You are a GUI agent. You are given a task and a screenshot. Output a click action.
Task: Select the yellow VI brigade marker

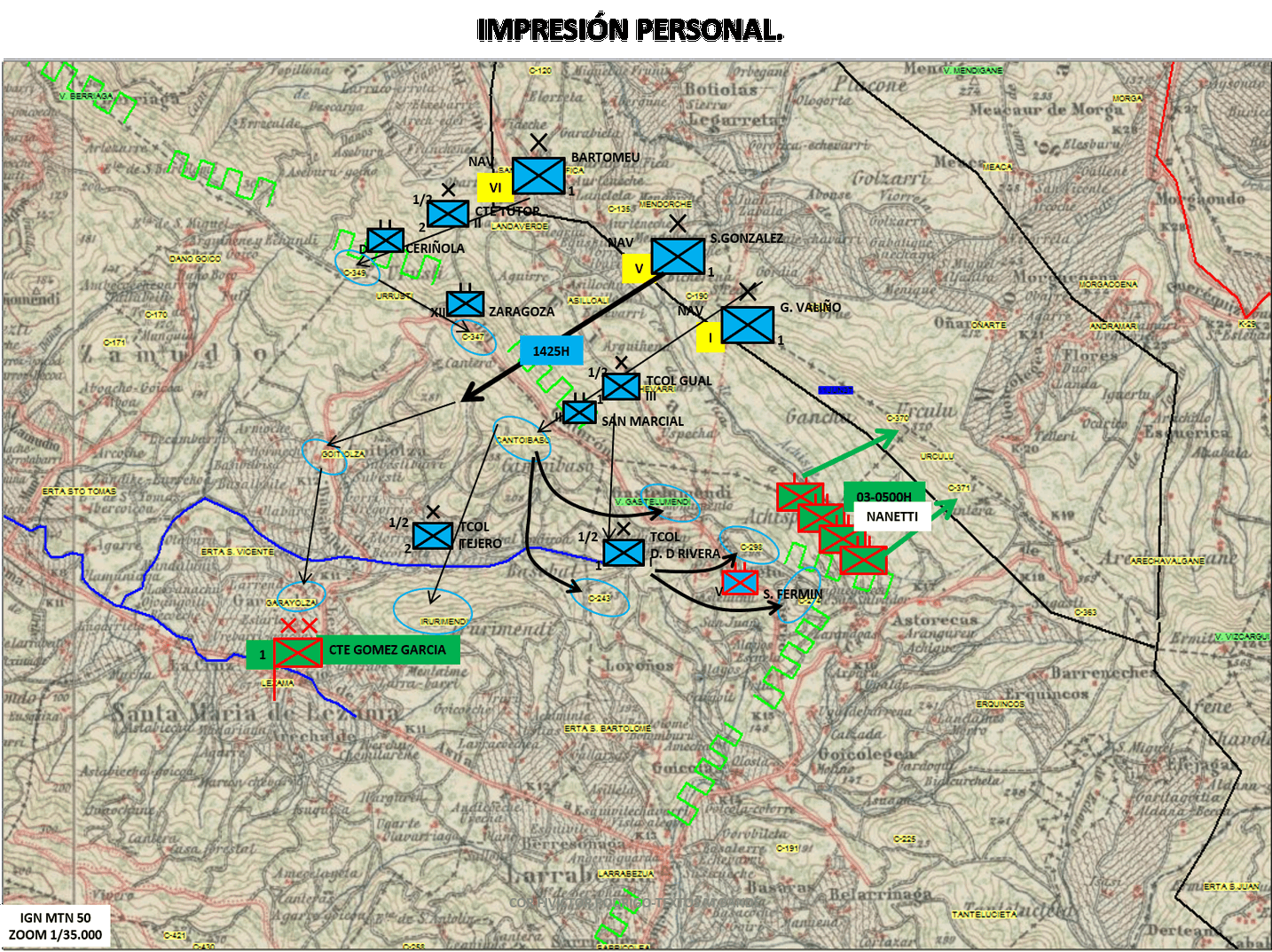click(495, 187)
